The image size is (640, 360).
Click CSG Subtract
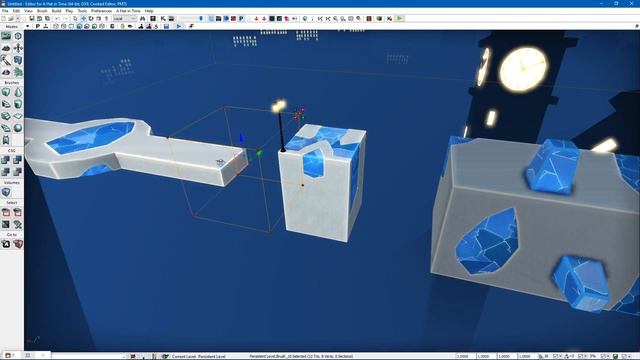tap(18, 160)
